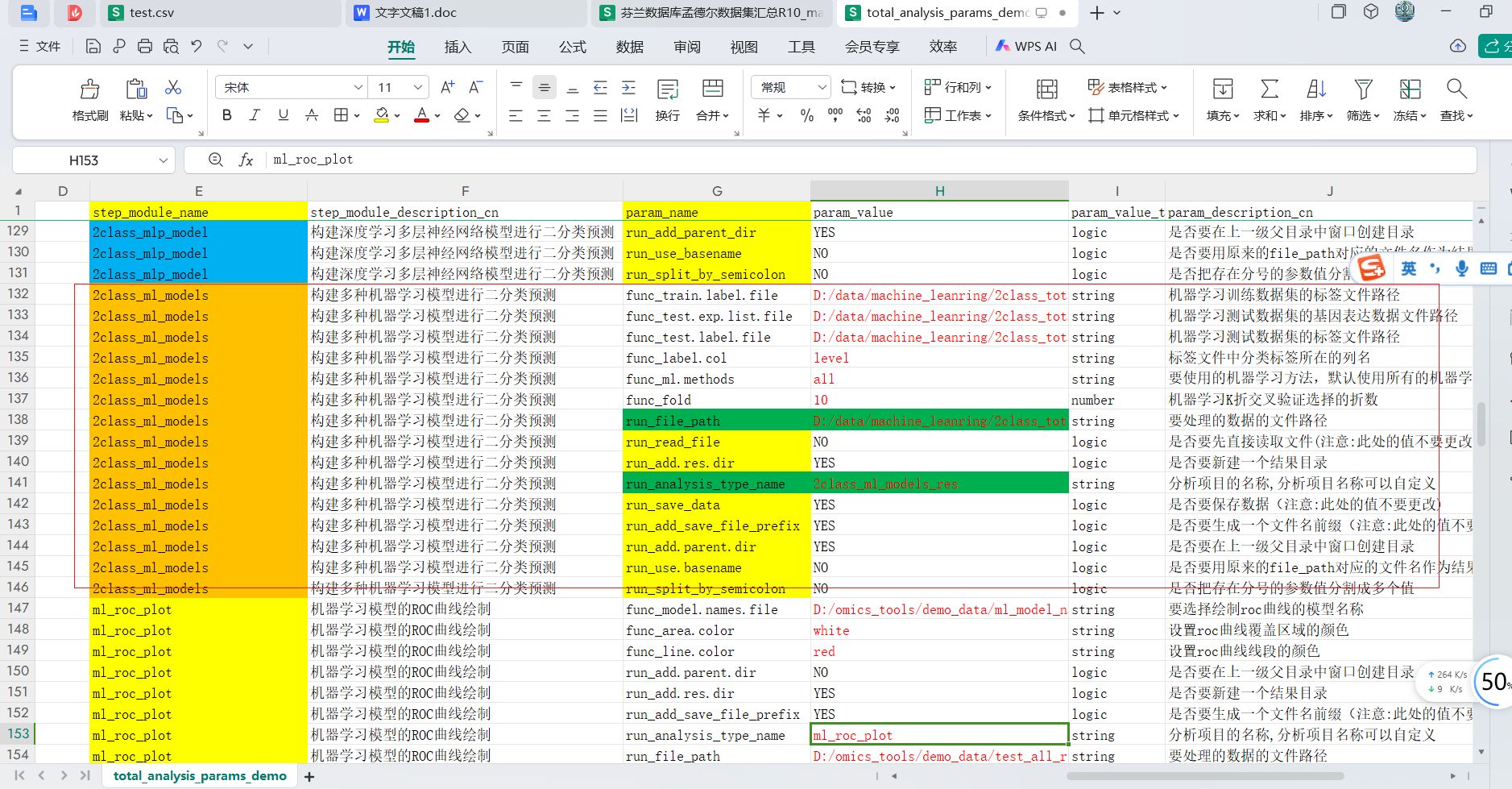Click the yellow fill color bucket
Image resolution: width=1512 pixels, height=789 pixels.
(382, 115)
